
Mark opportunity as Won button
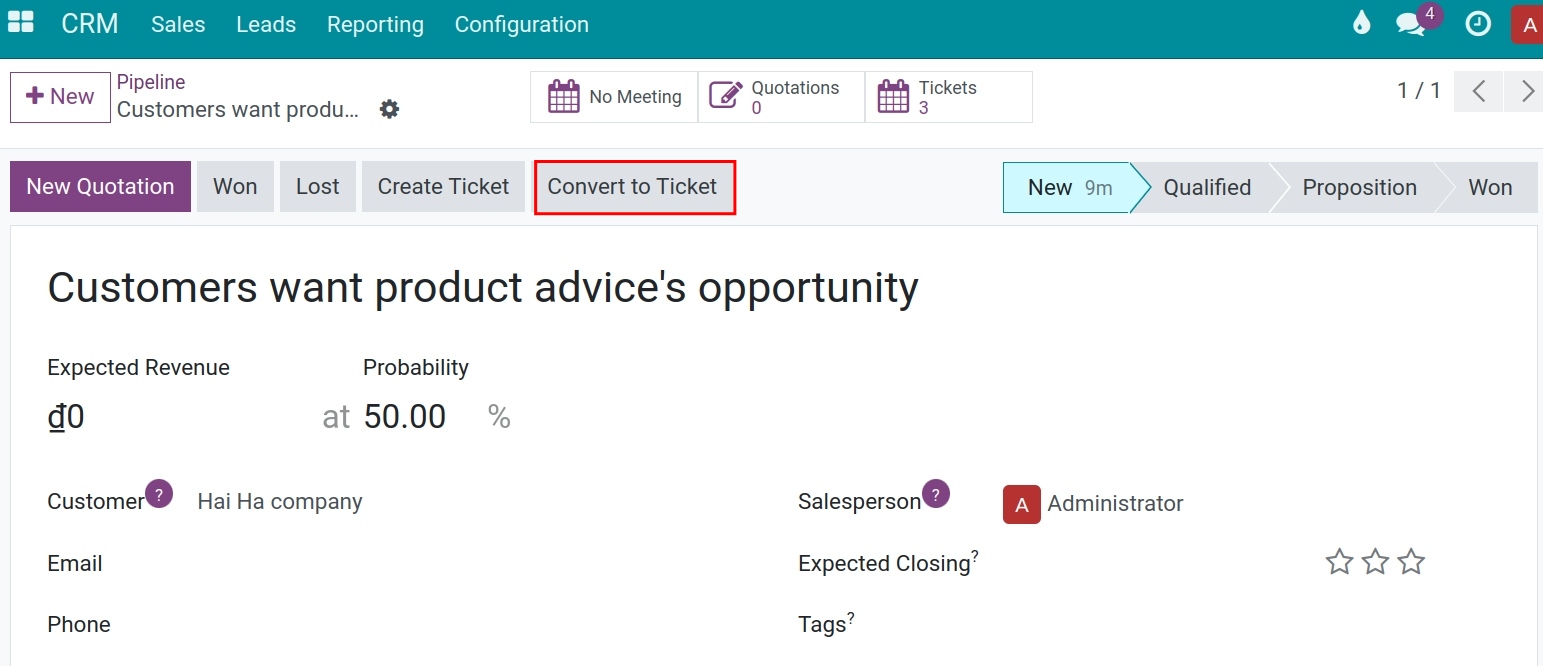(x=235, y=187)
